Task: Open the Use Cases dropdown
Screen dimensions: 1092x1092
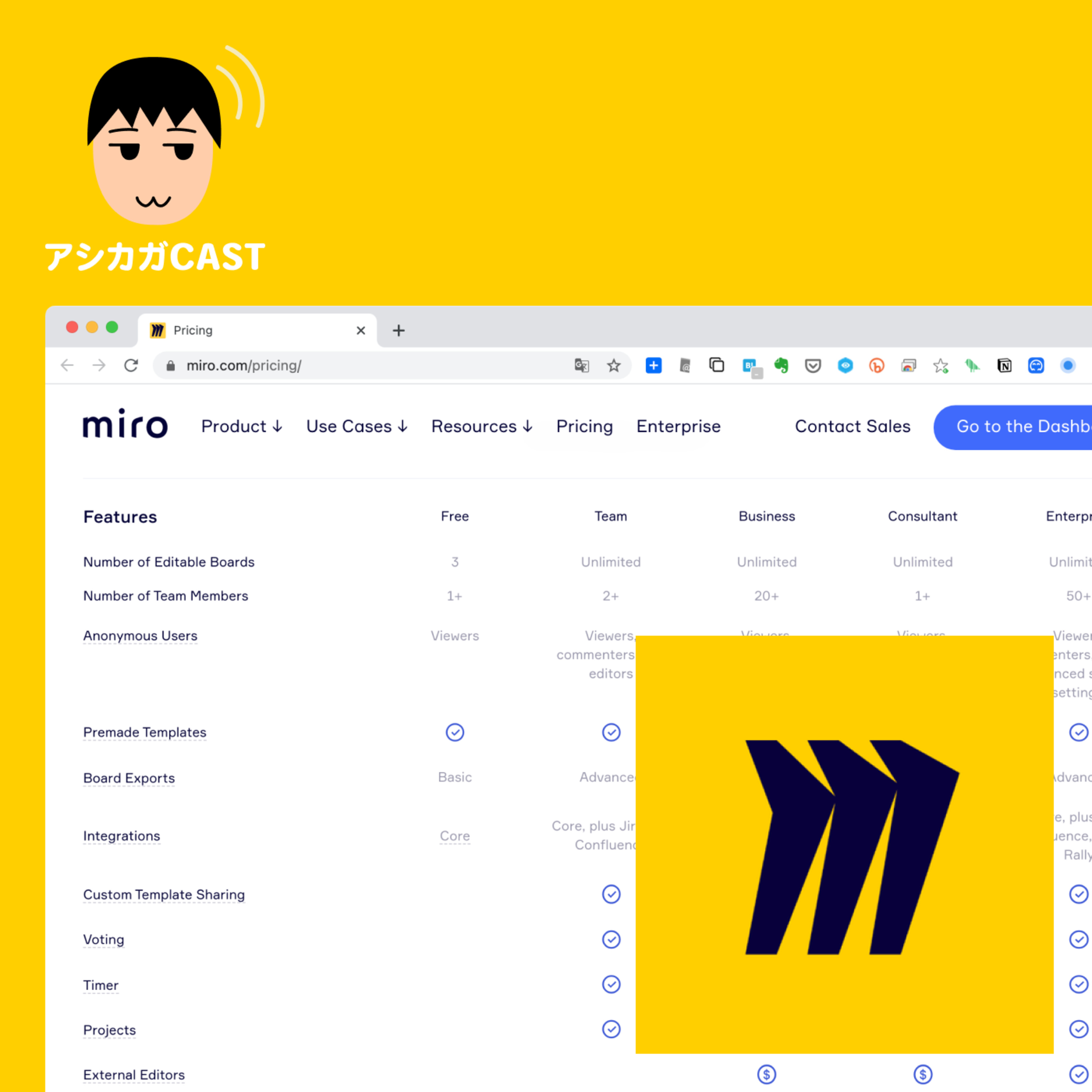Action: 357,426
